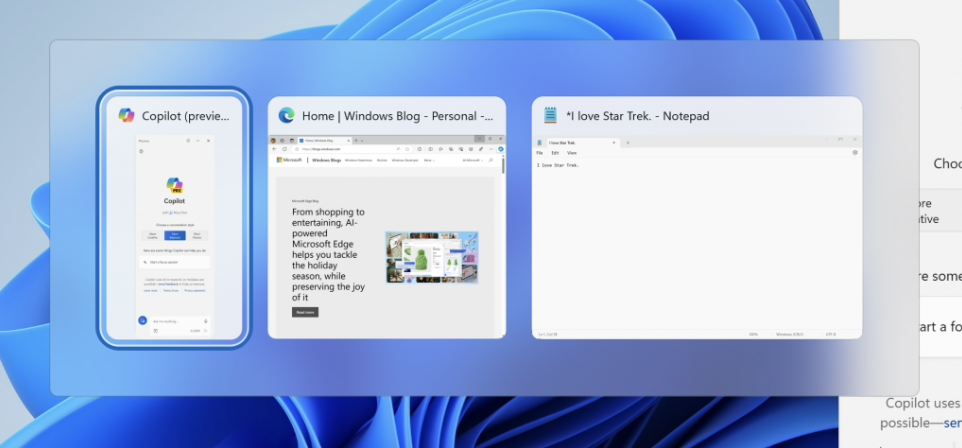Click the refresh icon in Edge preview
Screen dimensions: 962x448
(285, 149)
